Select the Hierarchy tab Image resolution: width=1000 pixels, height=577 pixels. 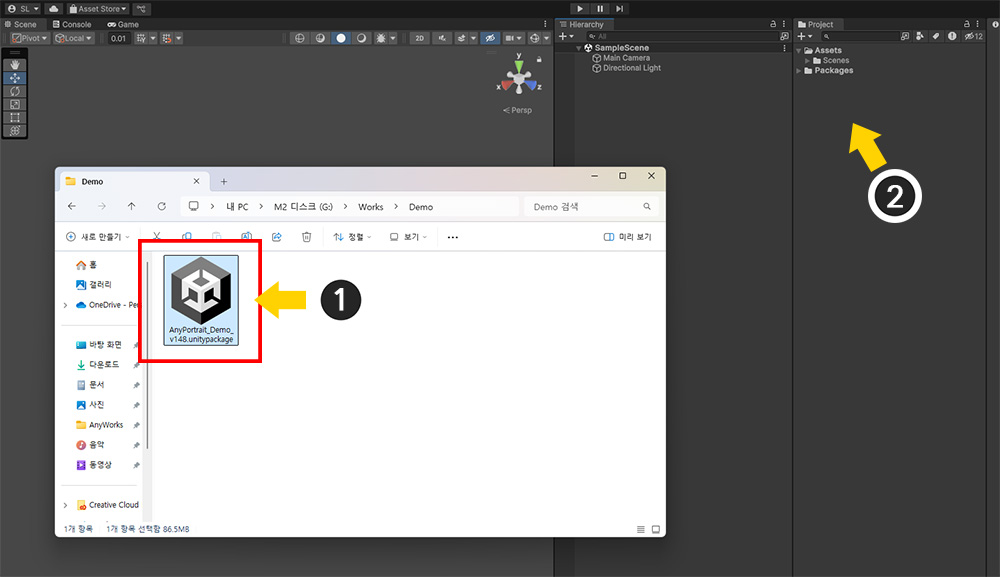(582, 24)
